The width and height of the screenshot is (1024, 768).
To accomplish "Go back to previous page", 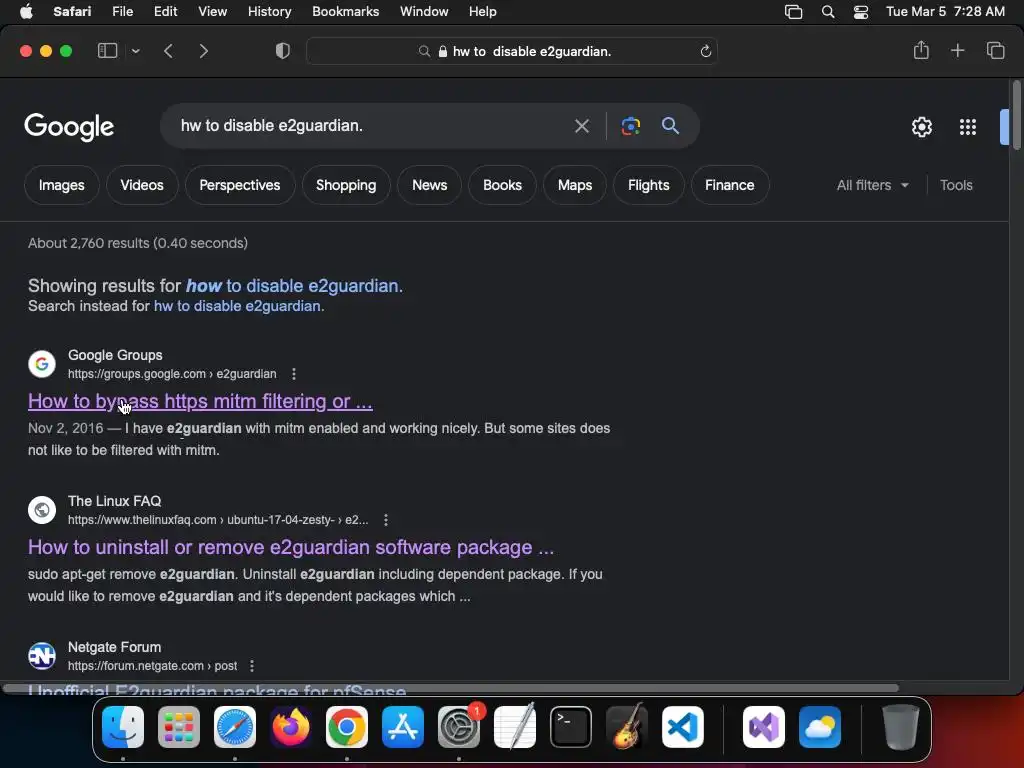I will [x=168, y=51].
